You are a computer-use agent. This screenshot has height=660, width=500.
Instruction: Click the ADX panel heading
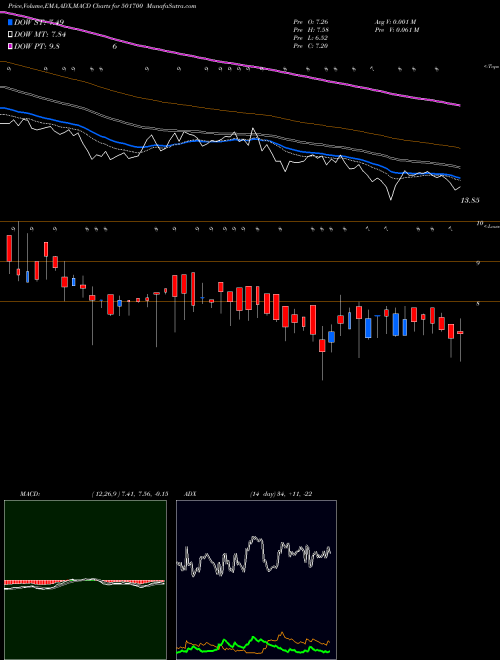(x=189, y=494)
